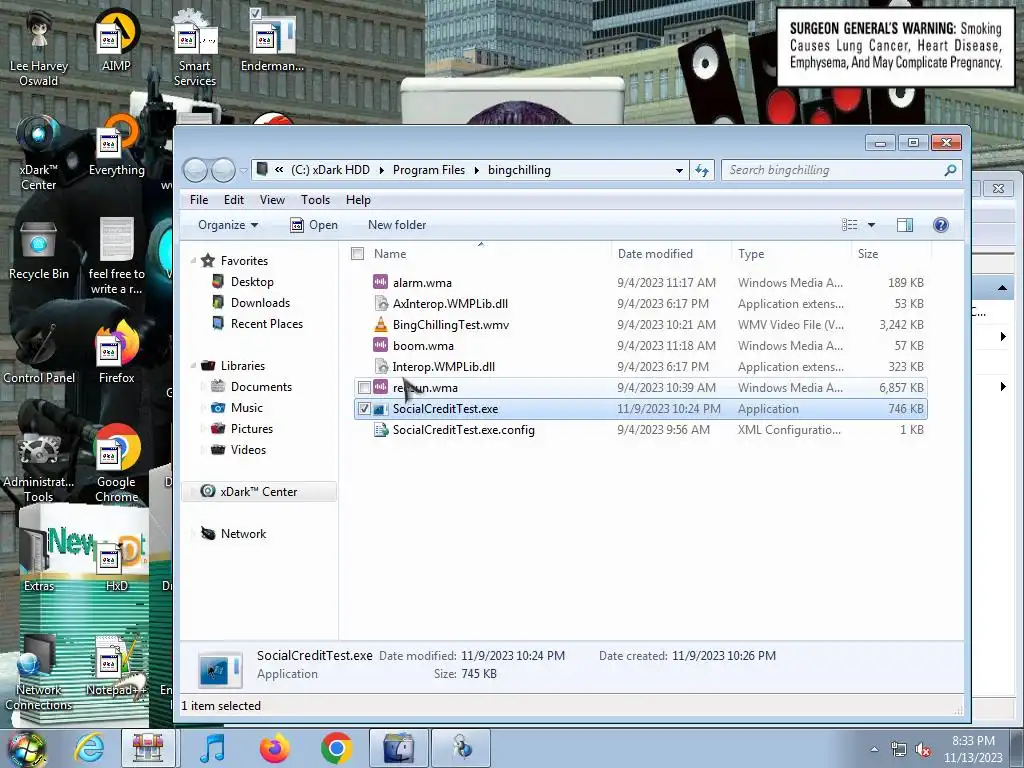Click the Open toolbar button
This screenshot has height=768, width=1024.
point(314,225)
